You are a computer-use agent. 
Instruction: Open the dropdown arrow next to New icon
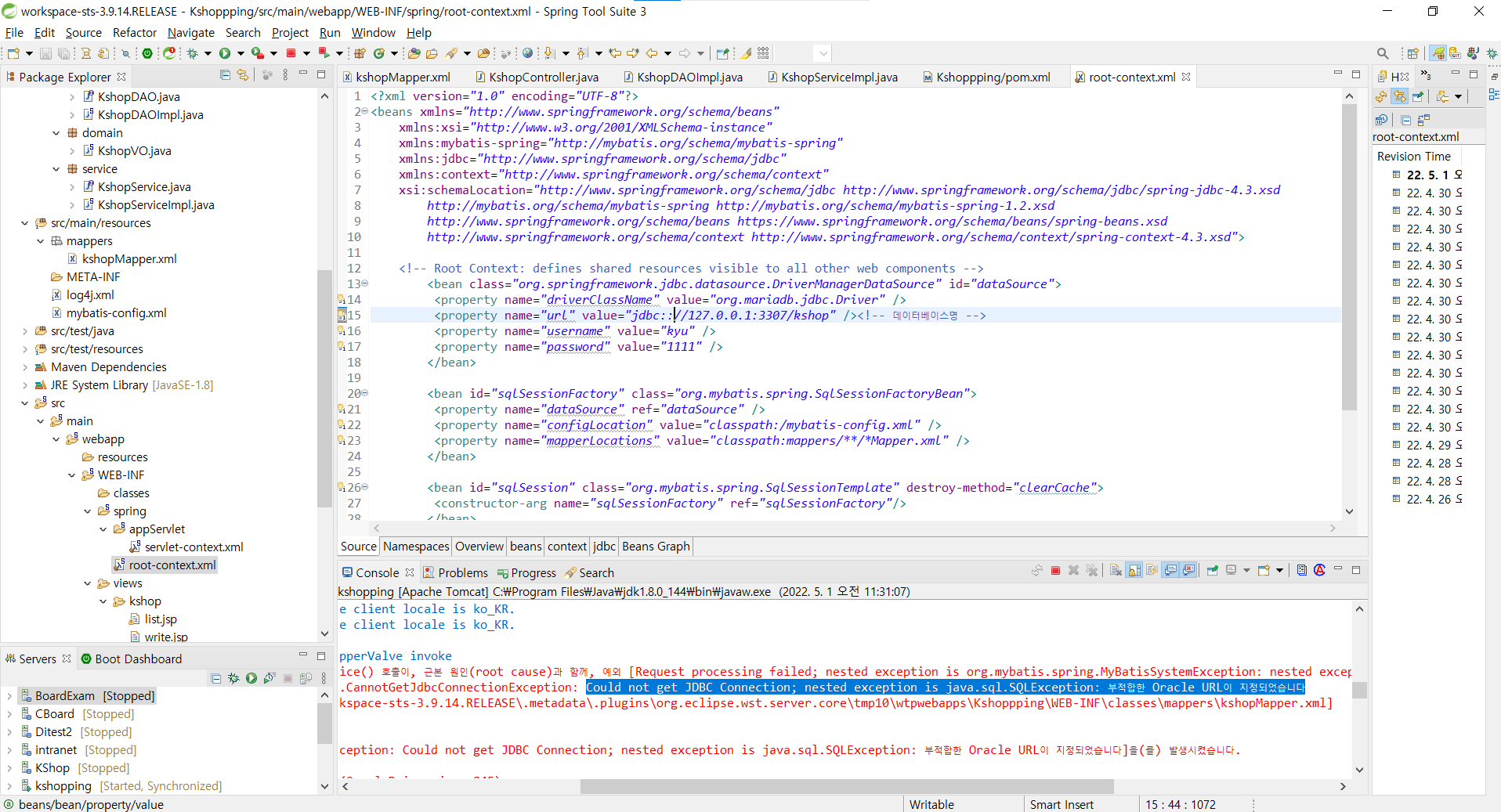[29, 53]
